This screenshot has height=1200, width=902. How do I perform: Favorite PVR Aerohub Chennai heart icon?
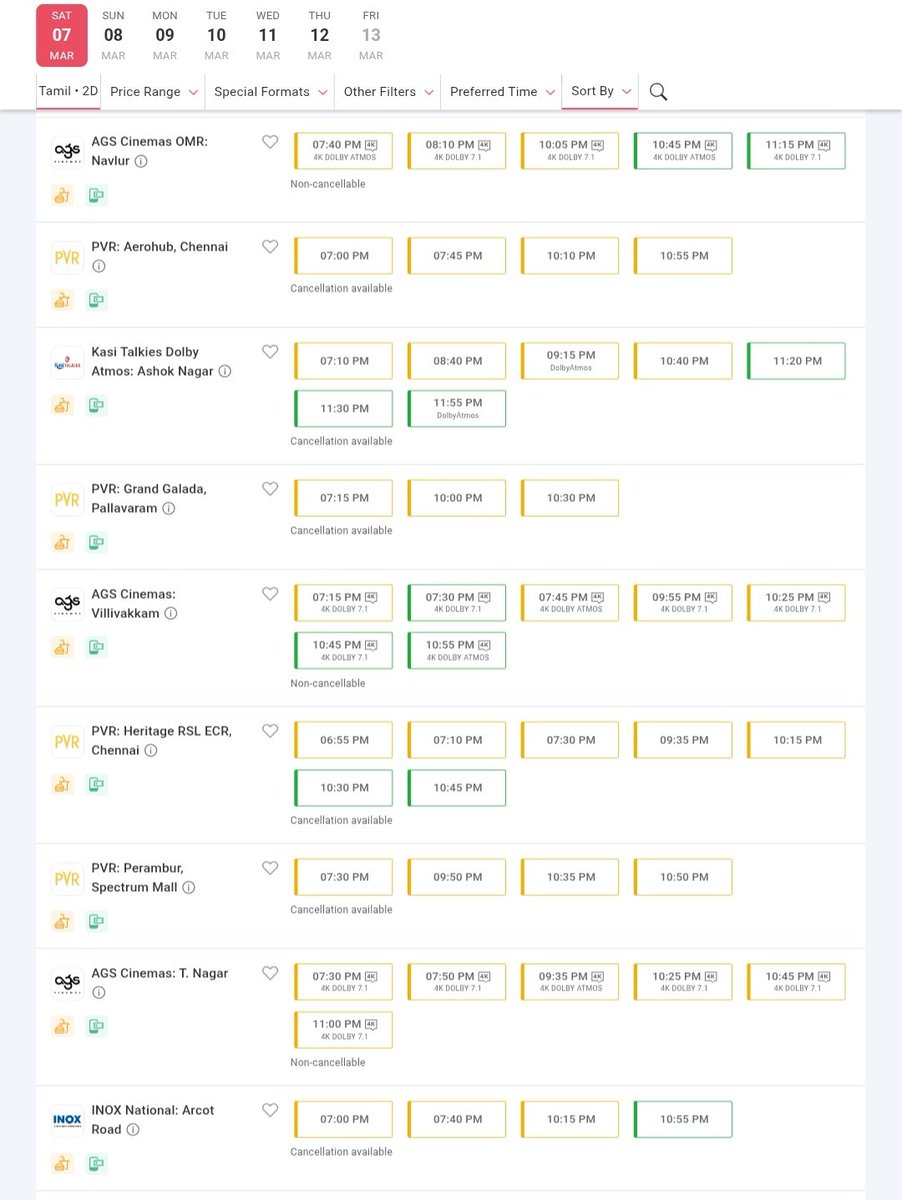coord(270,247)
